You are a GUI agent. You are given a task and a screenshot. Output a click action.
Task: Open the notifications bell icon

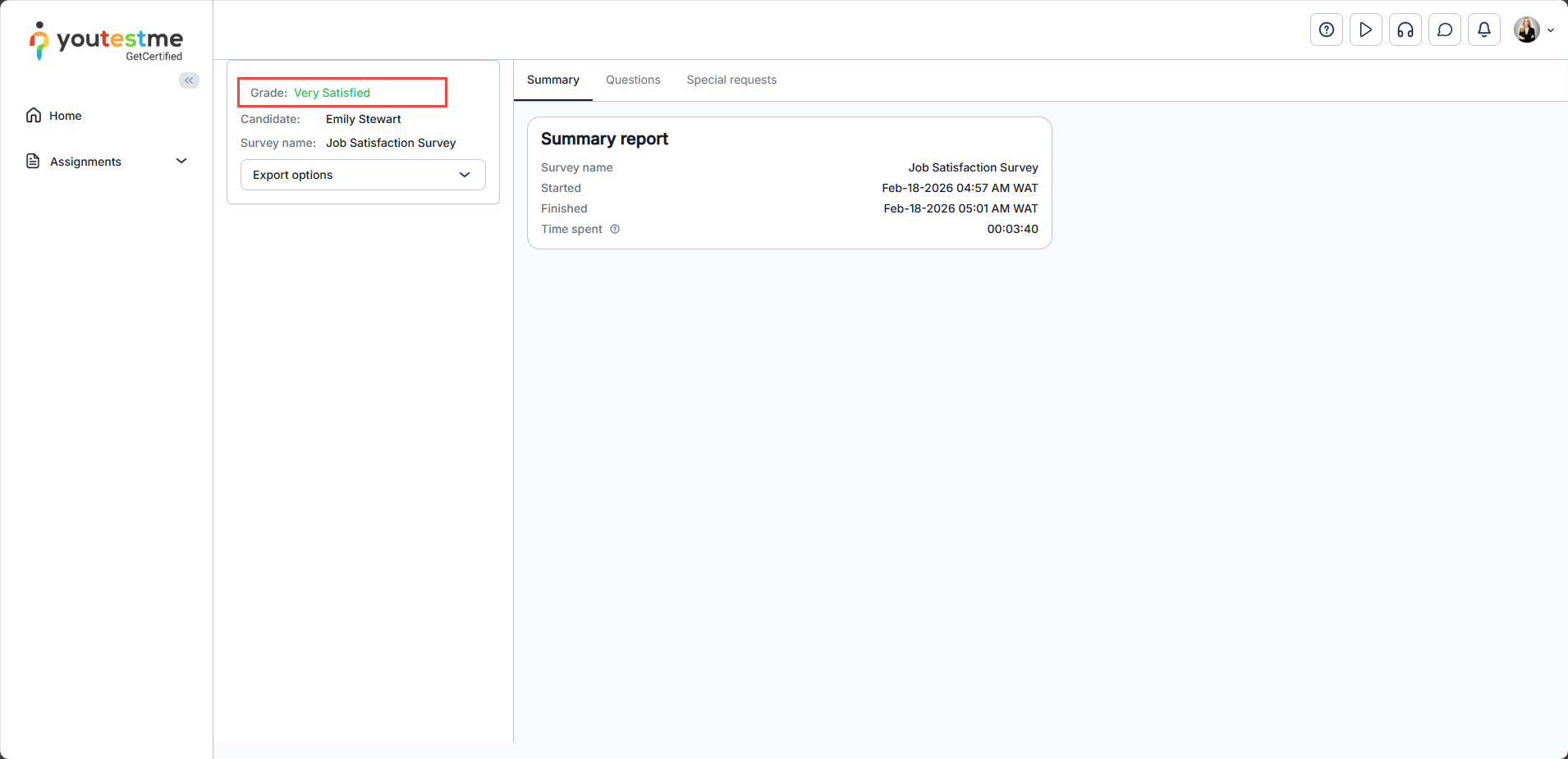point(1483,30)
